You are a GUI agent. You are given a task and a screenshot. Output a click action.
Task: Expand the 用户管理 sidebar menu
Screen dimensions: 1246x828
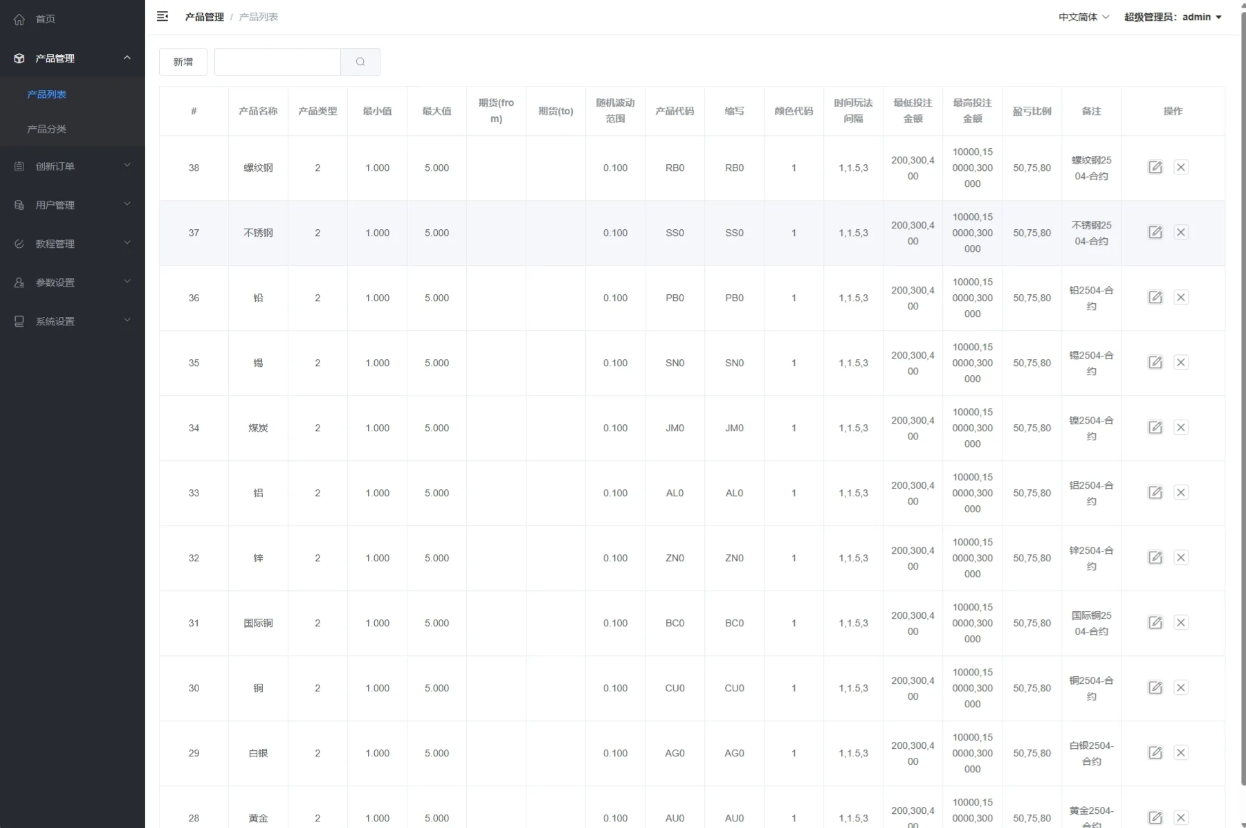coord(72,205)
